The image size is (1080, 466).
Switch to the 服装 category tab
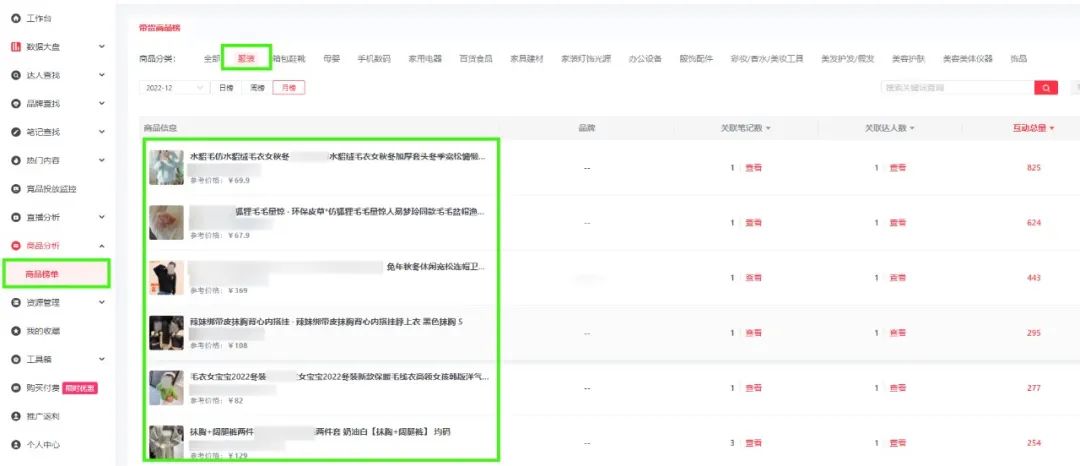point(246,59)
